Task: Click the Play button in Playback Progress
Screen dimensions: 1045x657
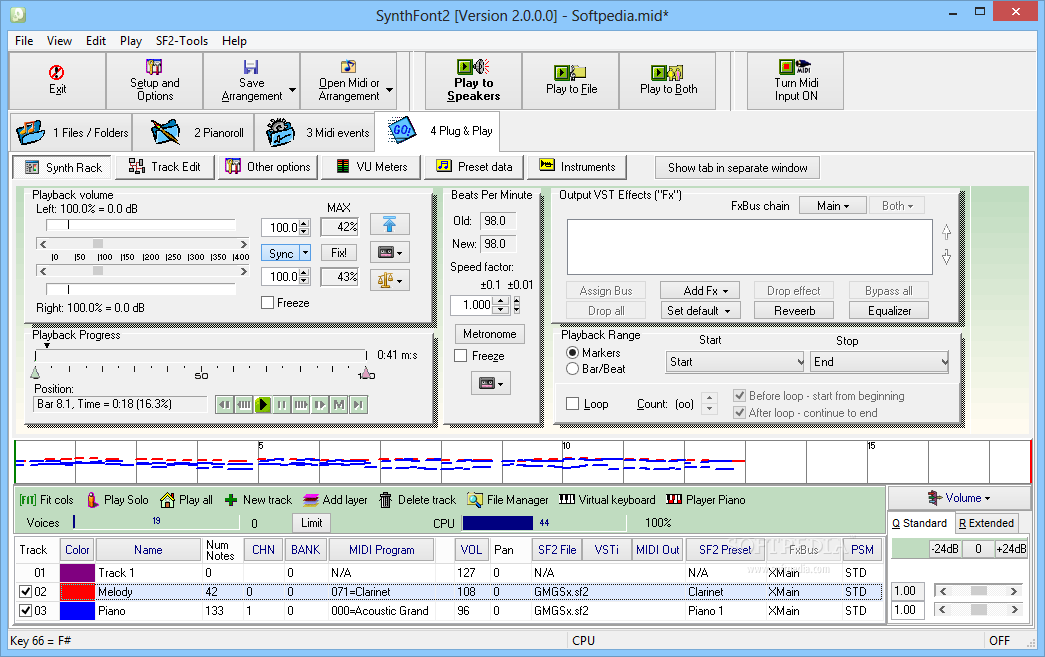Action: pos(263,404)
